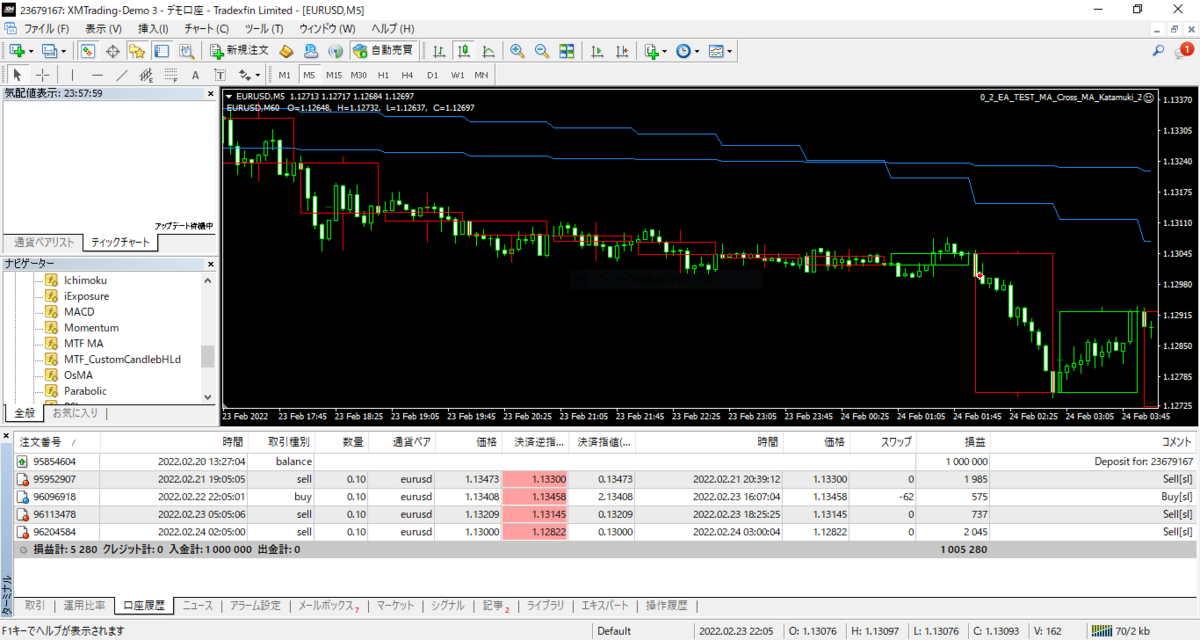The height and width of the screenshot is (640, 1200).
Task: Toggle chart shift icon
Action: pyautogui.click(x=622, y=50)
